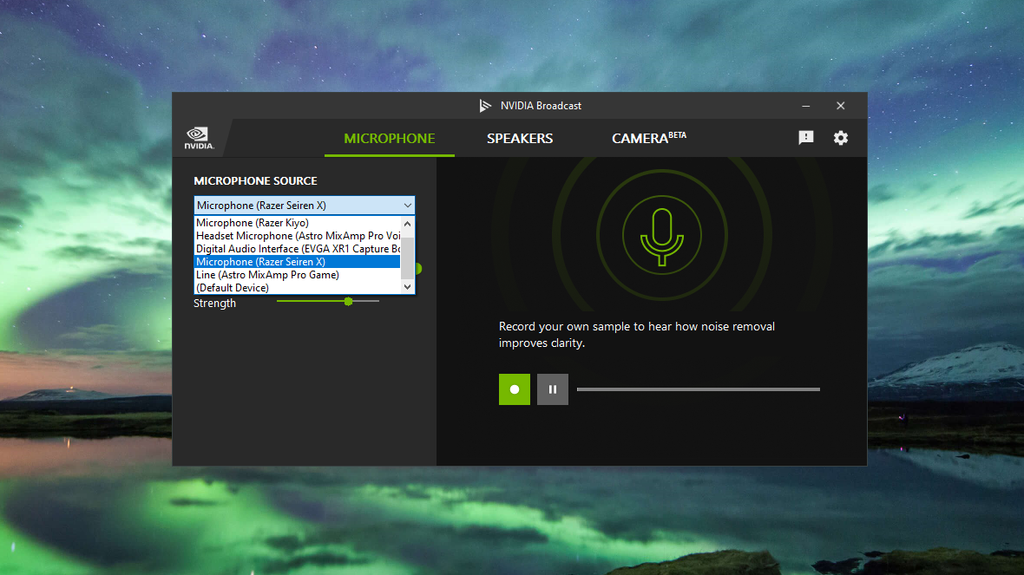
Task: Click the dropdown list scrollbar thumb
Action: (x=408, y=259)
